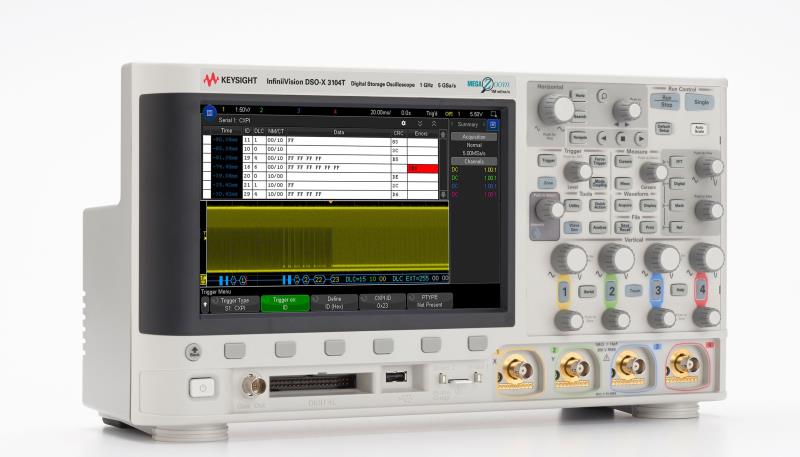The height and width of the screenshot is (457, 800).
Task: Push the Display key
Action: [x=648, y=205]
